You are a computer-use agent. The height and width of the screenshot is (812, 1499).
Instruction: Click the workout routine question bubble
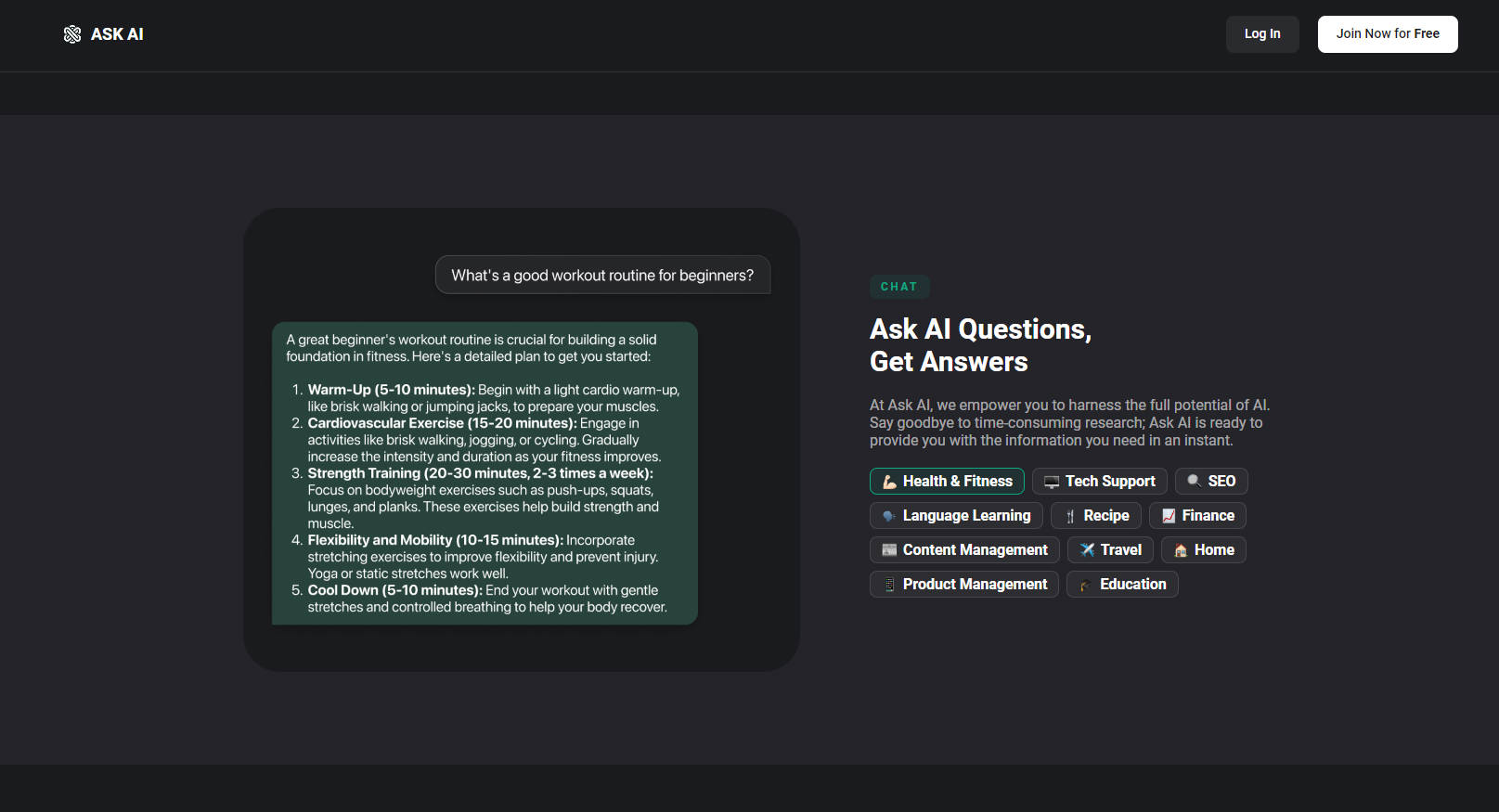click(x=603, y=276)
